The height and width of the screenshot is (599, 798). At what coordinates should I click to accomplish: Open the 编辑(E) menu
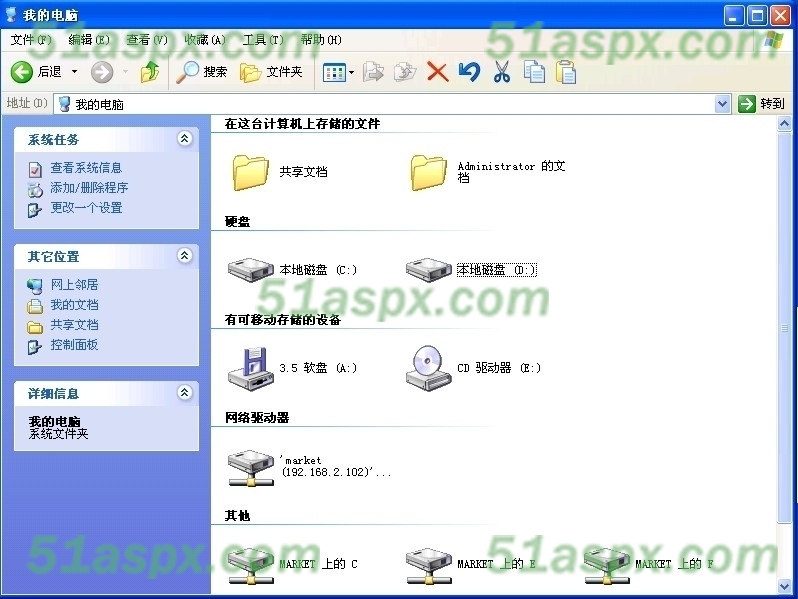point(89,40)
